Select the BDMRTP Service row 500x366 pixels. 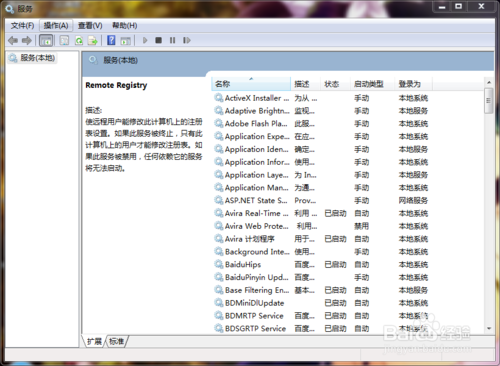coord(321,316)
